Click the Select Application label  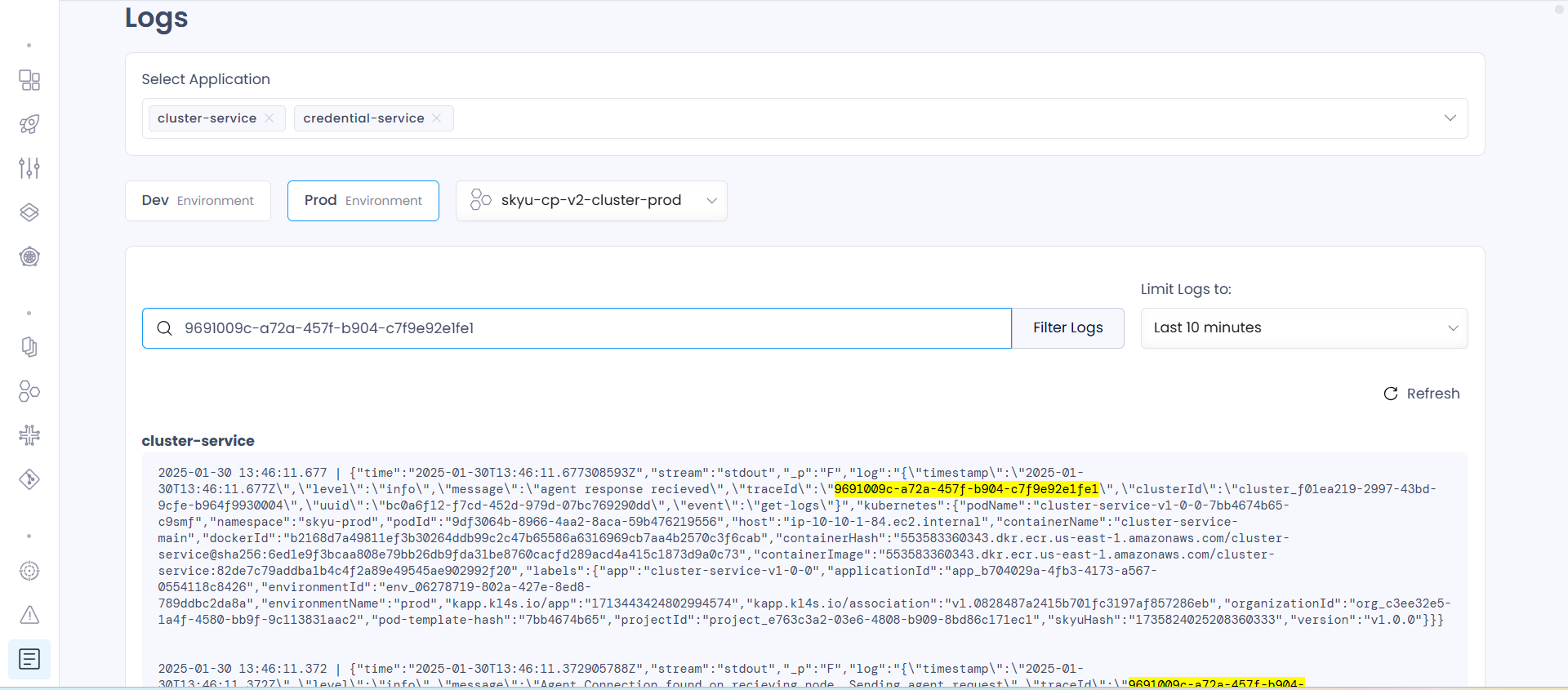coord(206,79)
